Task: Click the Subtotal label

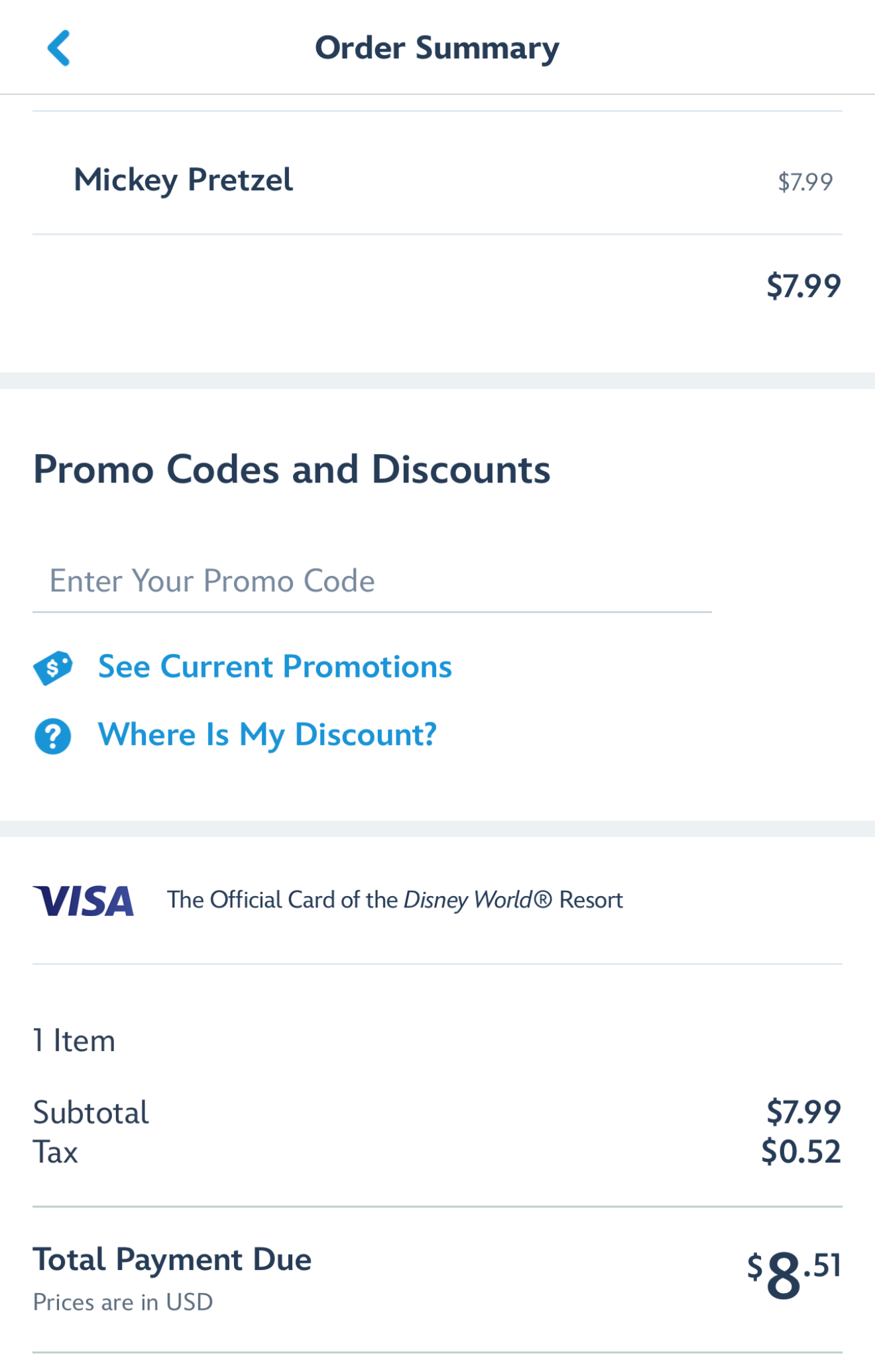Action: [91, 1113]
